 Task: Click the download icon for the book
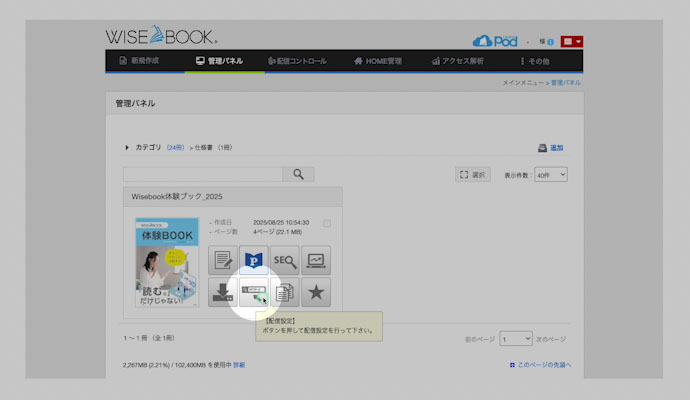pos(223,293)
